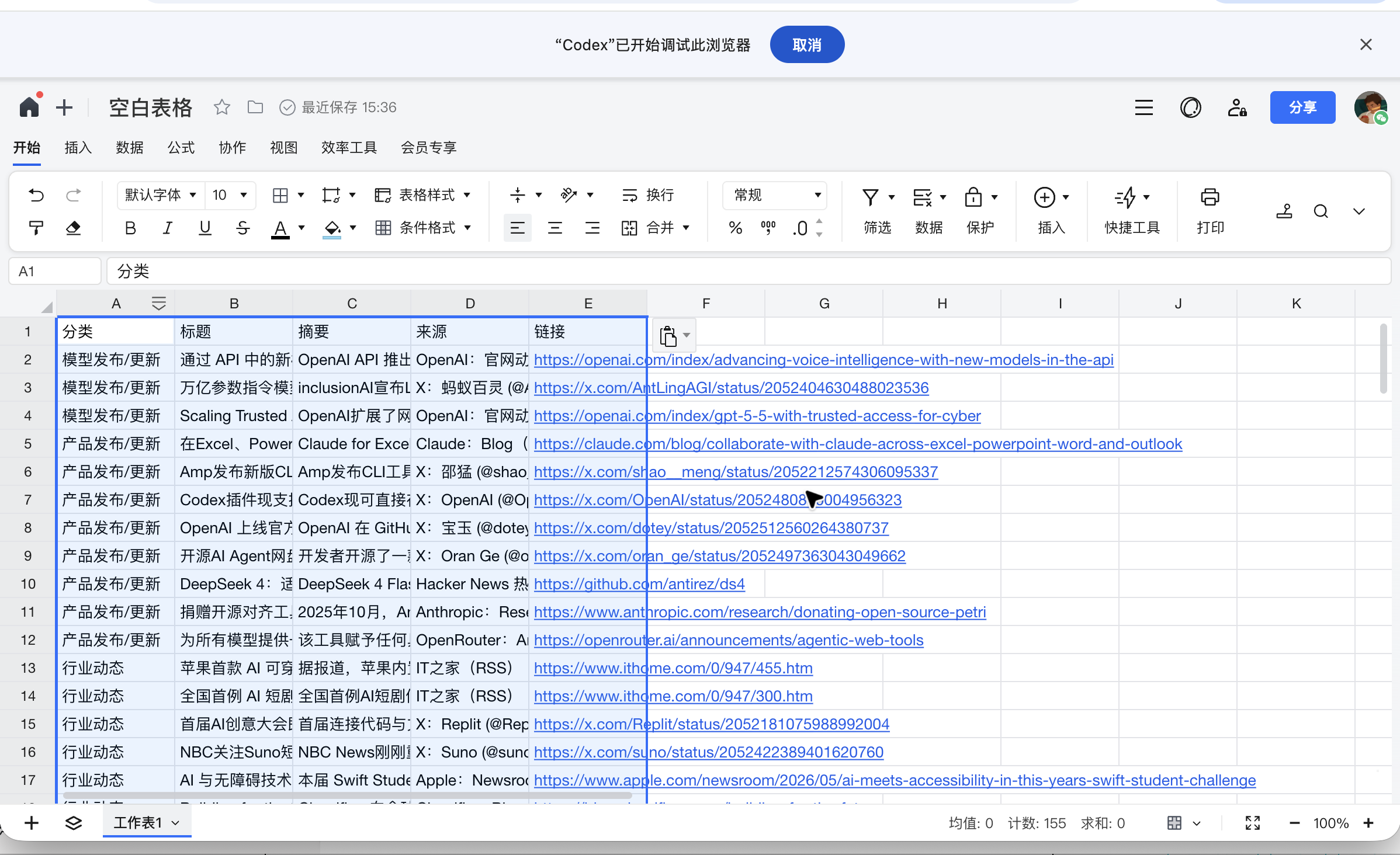
Task: Apply fill color with paint bucket
Action: click(332, 228)
